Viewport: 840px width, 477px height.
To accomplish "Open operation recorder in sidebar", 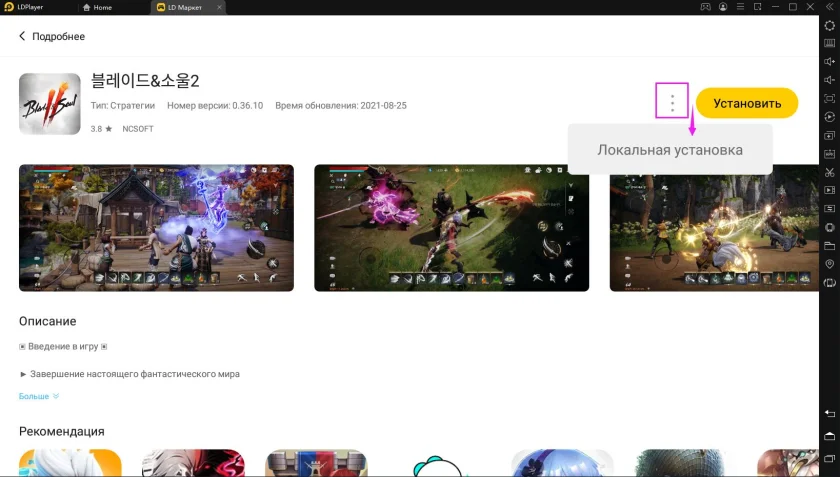I will [x=829, y=117].
